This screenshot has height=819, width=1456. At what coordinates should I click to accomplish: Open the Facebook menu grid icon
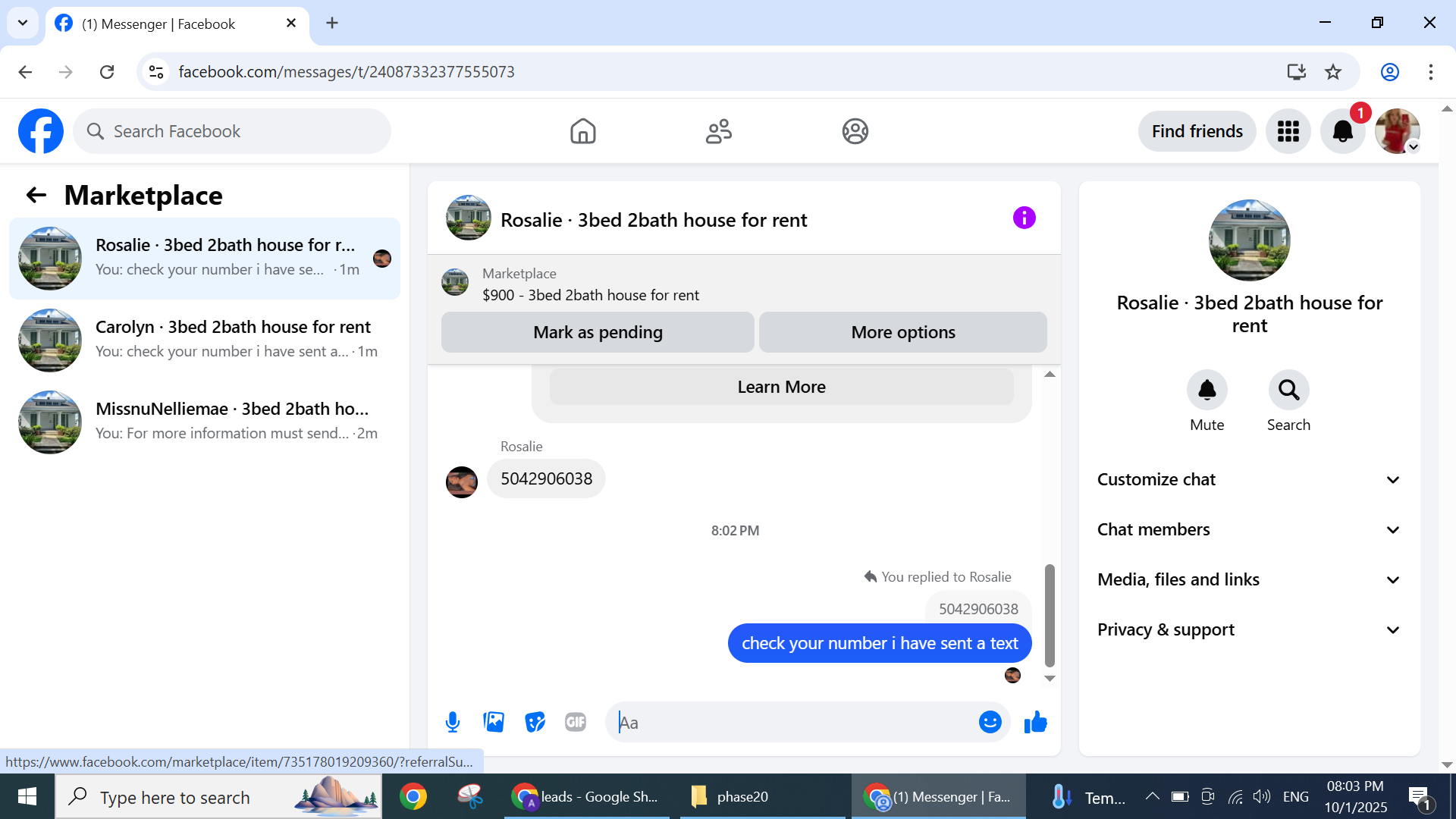click(x=1288, y=131)
